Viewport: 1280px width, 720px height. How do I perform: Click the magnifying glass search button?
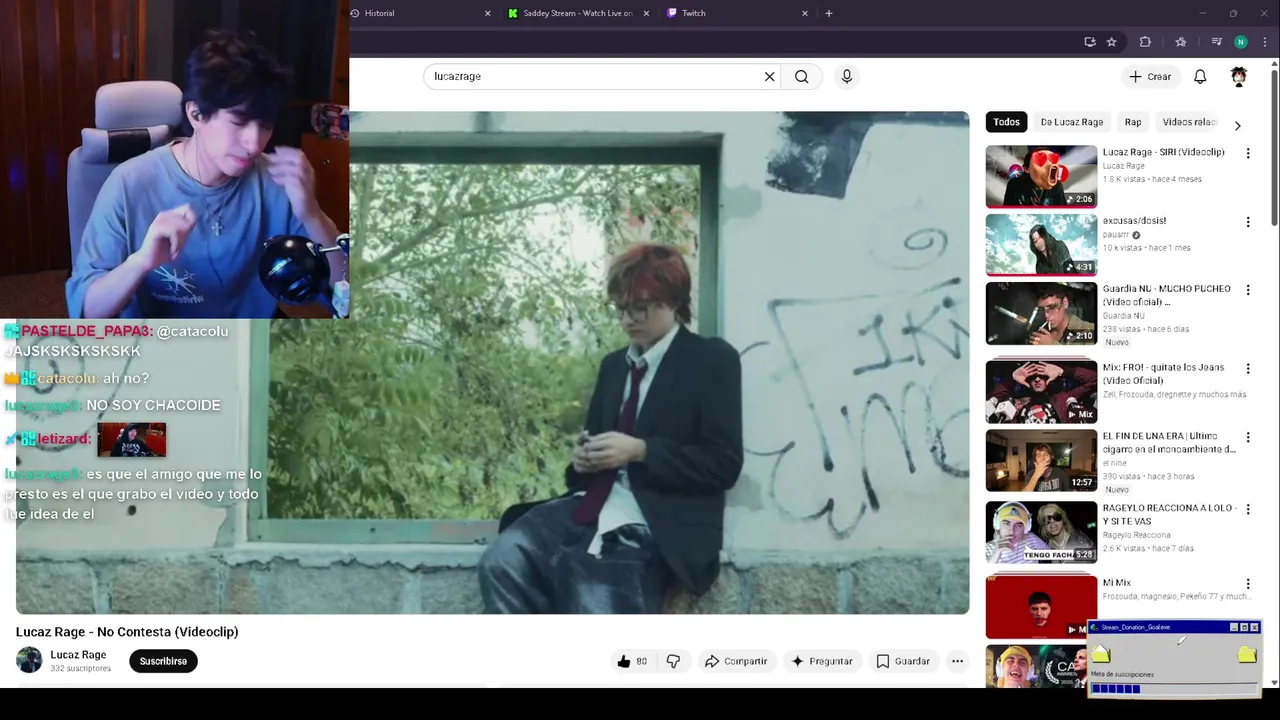[x=801, y=77]
